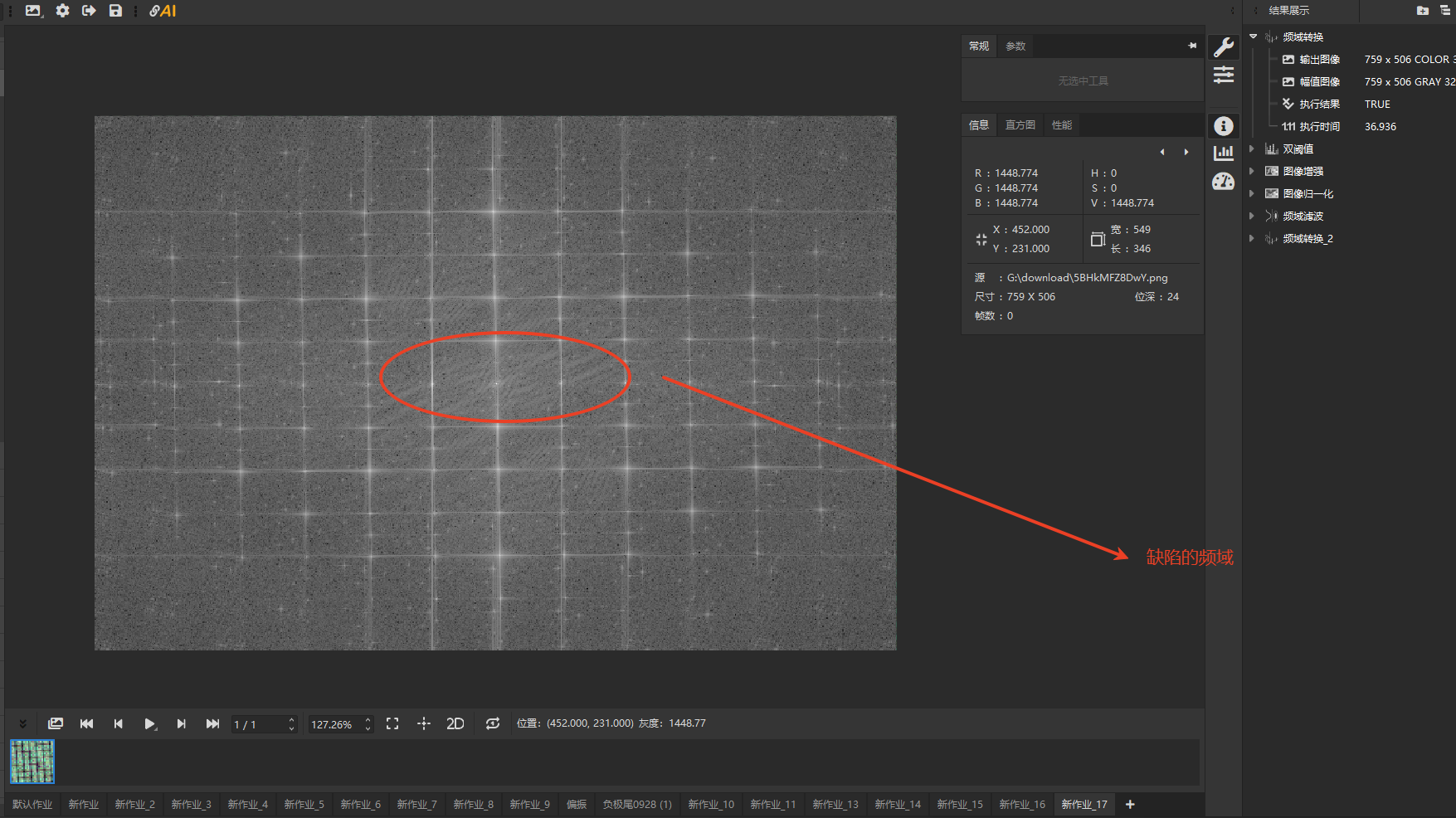Click the export arrow icon in toolbar
Viewport: 1456px width, 818px height.
click(x=89, y=11)
